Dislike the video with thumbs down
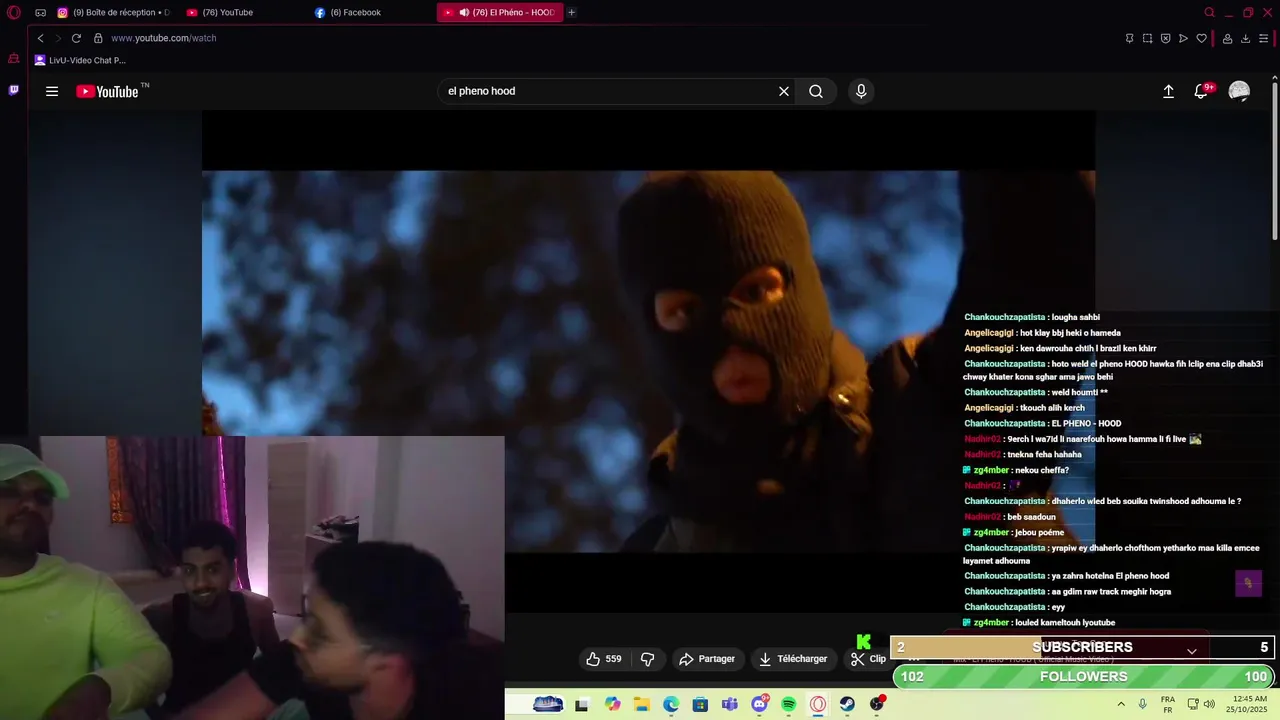The image size is (1280, 720). click(x=647, y=659)
